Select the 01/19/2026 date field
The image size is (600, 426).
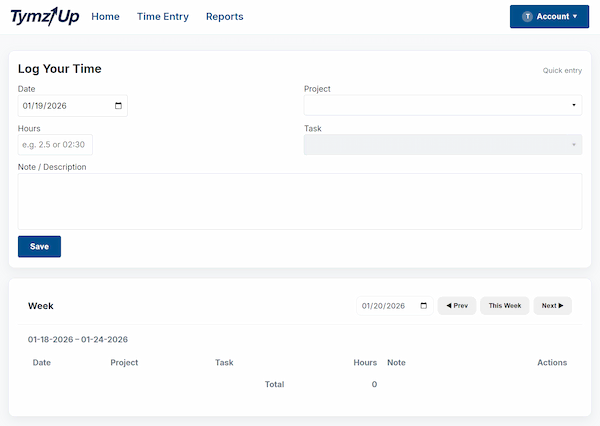coord(65,106)
